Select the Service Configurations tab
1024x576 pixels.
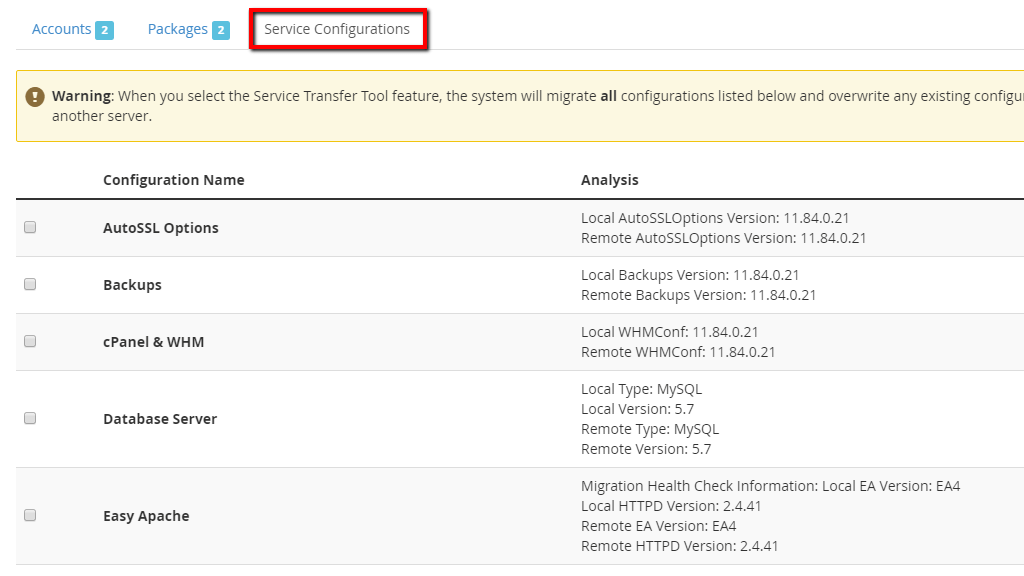coord(337,29)
